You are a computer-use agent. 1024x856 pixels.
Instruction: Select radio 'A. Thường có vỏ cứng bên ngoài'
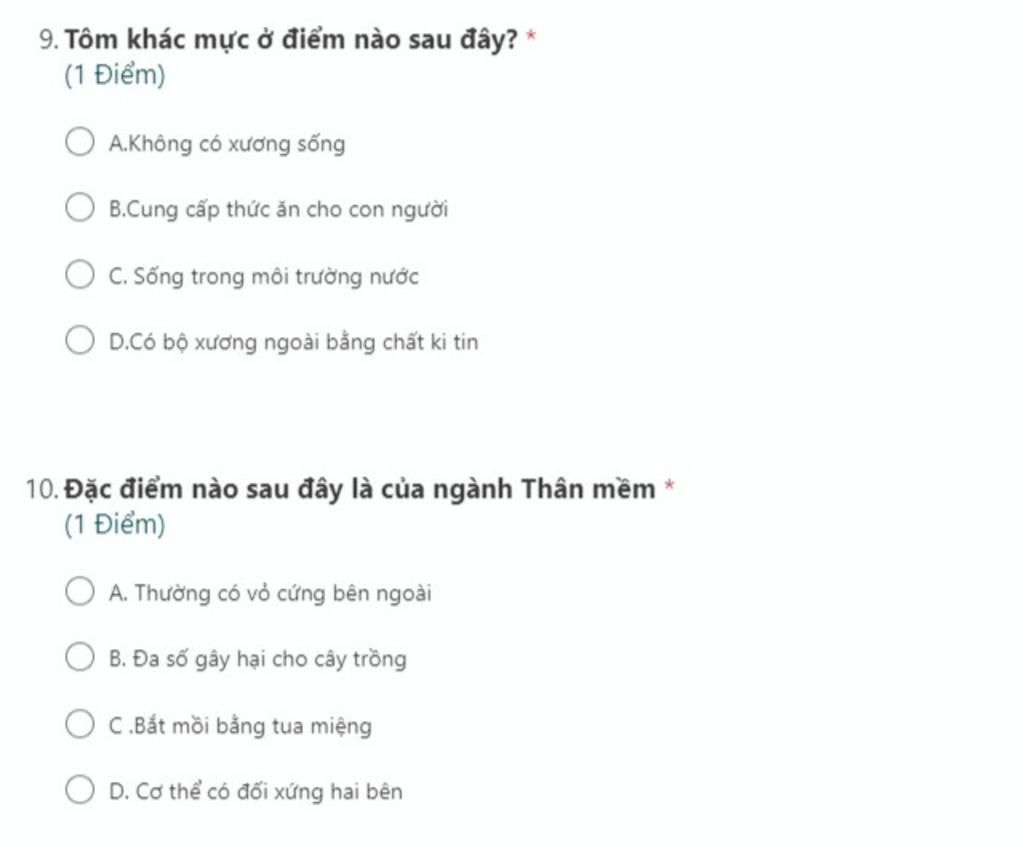[80, 592]
